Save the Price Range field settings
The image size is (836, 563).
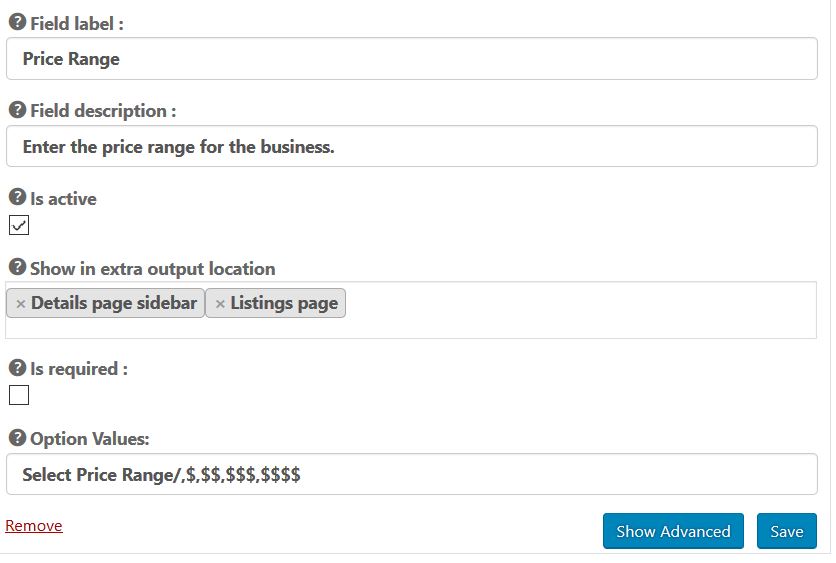[786, 531]
